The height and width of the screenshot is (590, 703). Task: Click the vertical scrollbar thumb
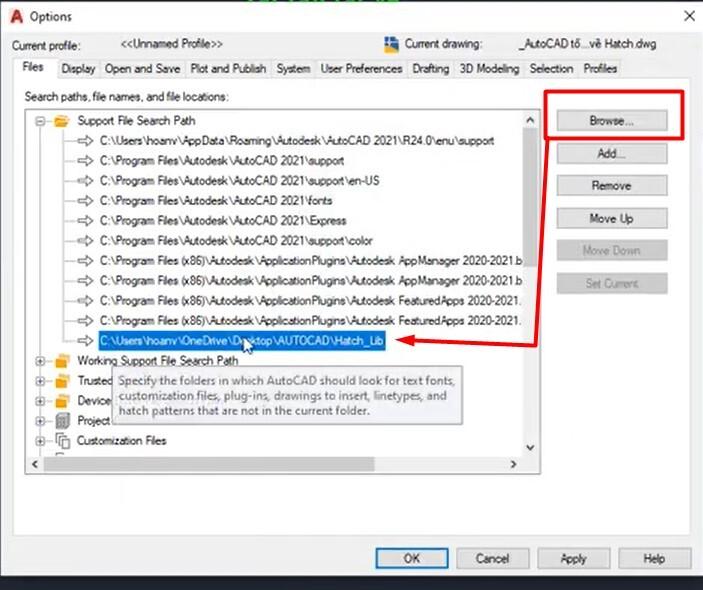[x=530, y=197]
